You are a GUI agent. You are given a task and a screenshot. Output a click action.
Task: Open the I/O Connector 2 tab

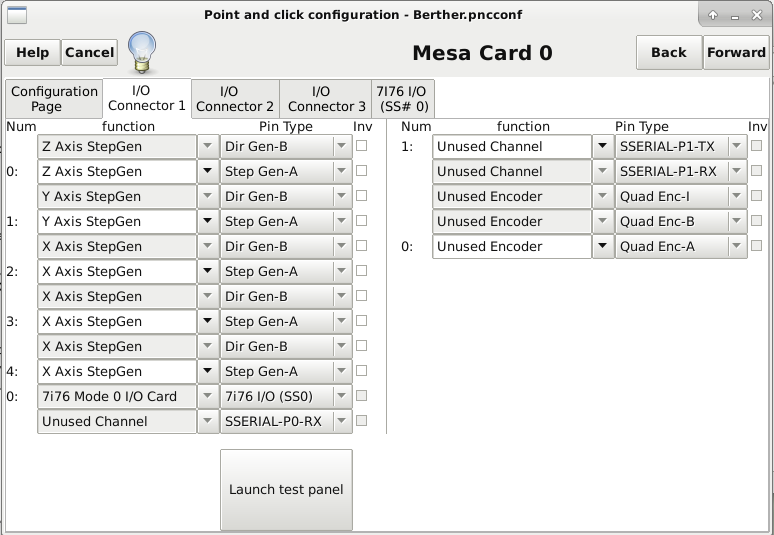click(235, 99)
